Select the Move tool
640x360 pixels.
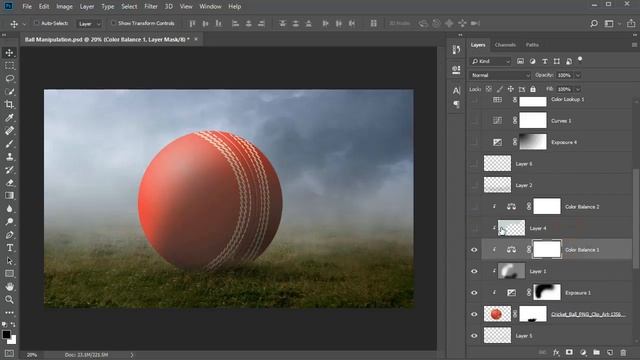pos(9,53)
